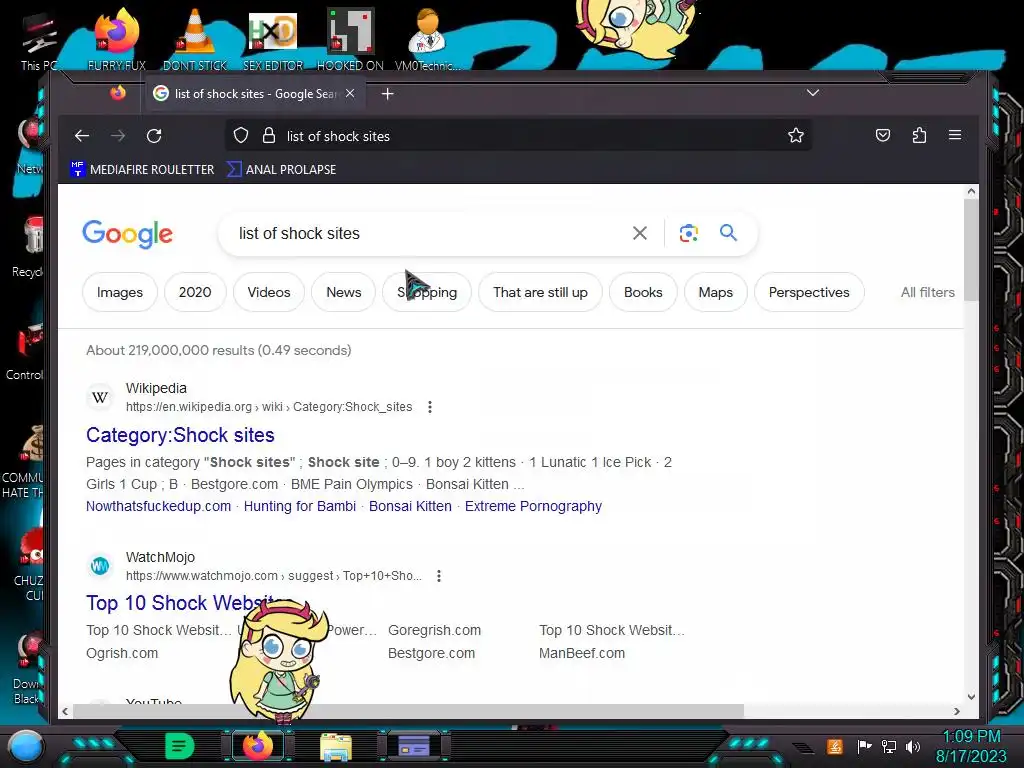Screen dimensions: 1024x768
Task: Bookmark this page with the star icon
Action: click(795, 136)
